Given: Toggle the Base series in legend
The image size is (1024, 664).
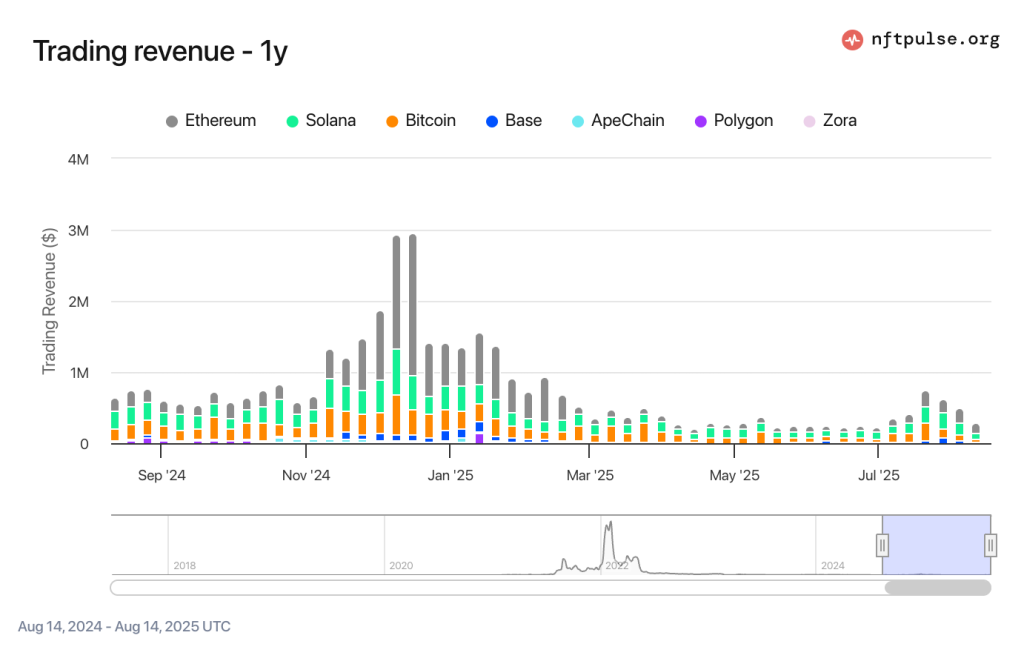Looking at the screenshot, I should click(x=514, y=121).
